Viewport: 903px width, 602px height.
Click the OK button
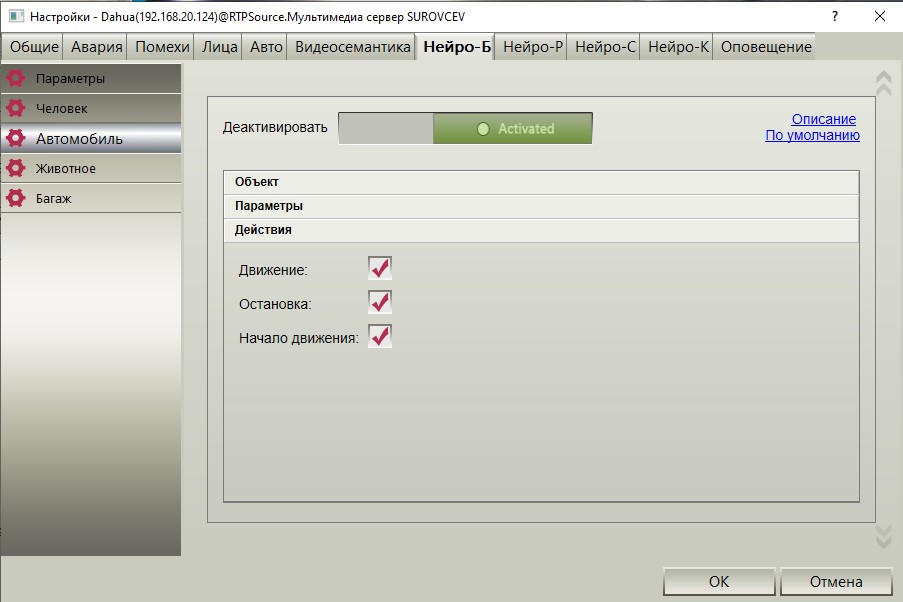click(719, 582)
